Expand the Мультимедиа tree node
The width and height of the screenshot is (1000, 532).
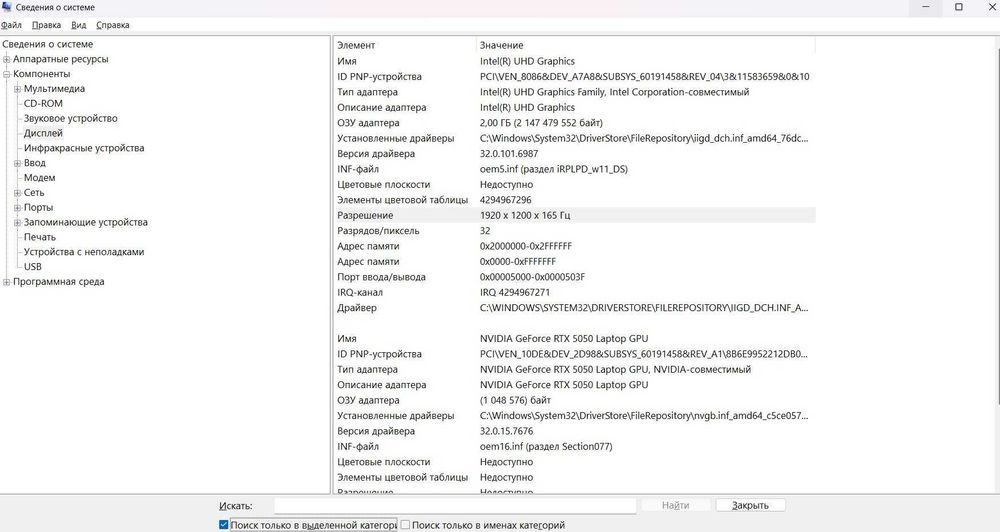coord(17,89)
